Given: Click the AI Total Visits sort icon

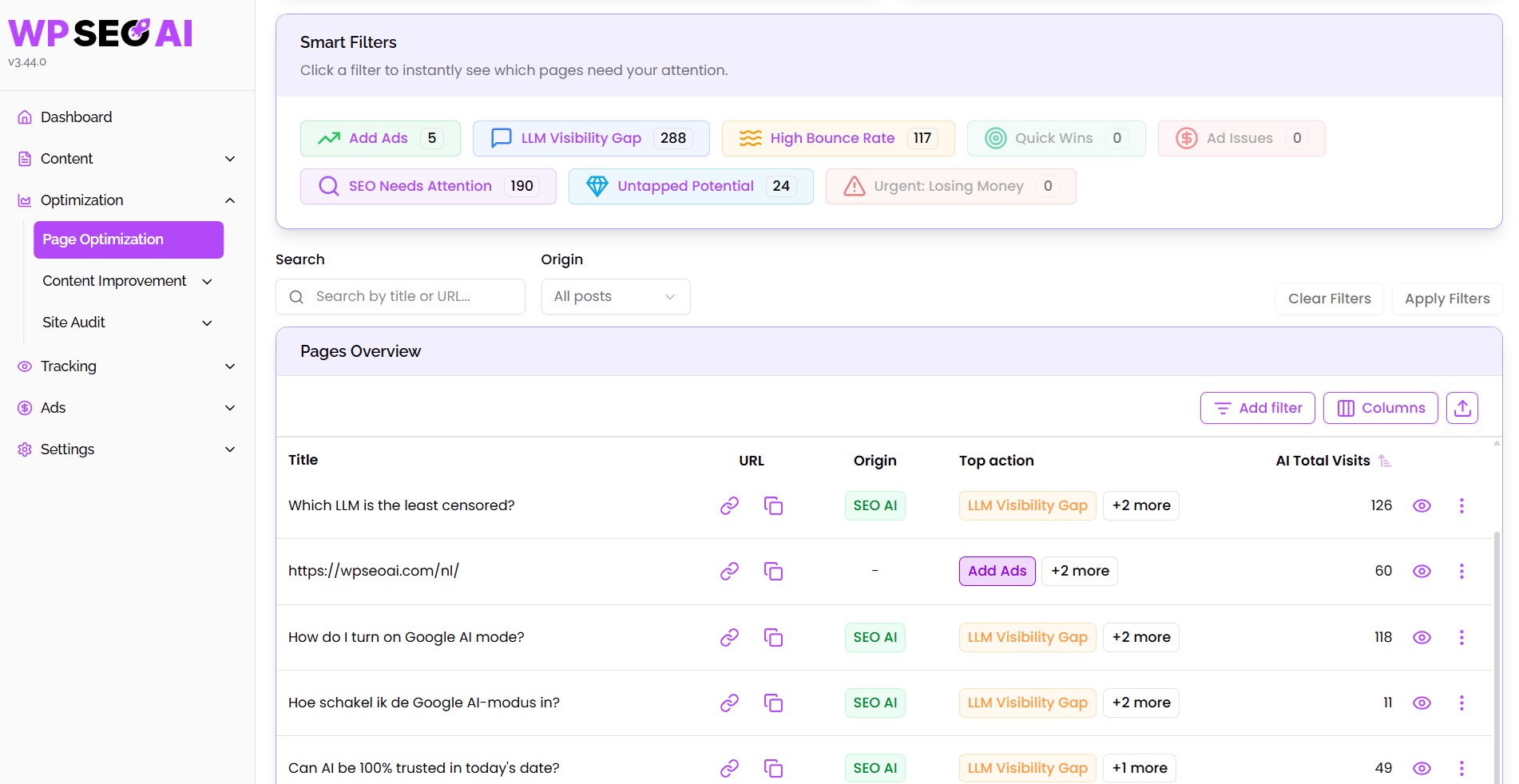Looking at the screenshot, I should 1385,461.
